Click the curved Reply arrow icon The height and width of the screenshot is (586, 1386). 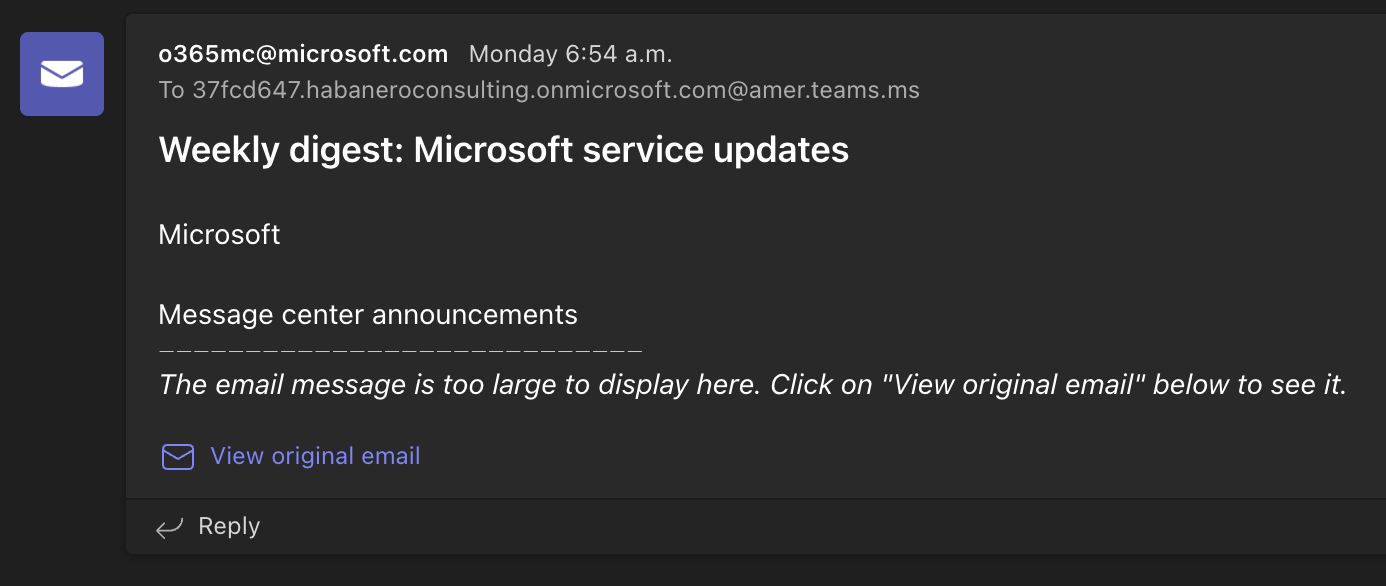coord(170,527)
